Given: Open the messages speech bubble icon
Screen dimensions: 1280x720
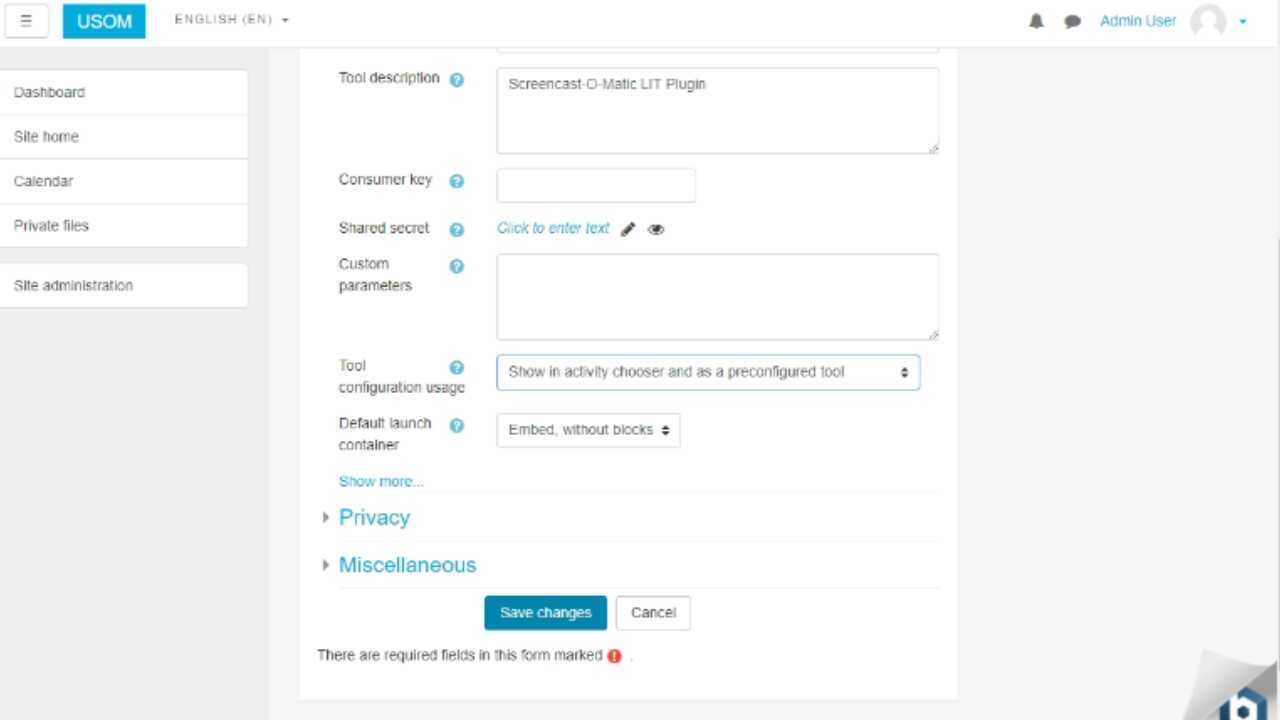Looking at the screenshot, I should (x=1073, y=21).
